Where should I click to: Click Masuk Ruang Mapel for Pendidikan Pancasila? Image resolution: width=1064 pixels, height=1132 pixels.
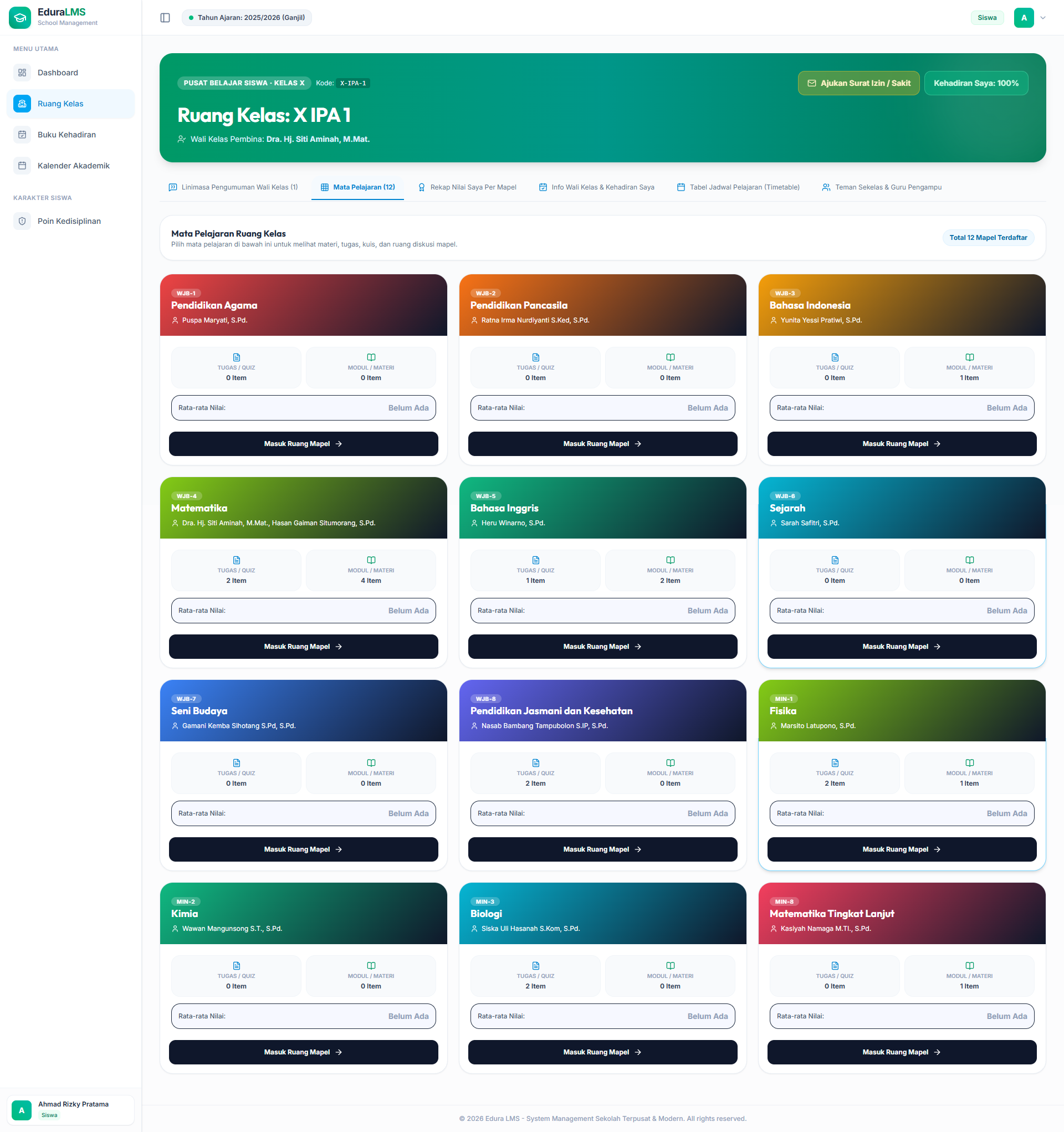(602, 444)
